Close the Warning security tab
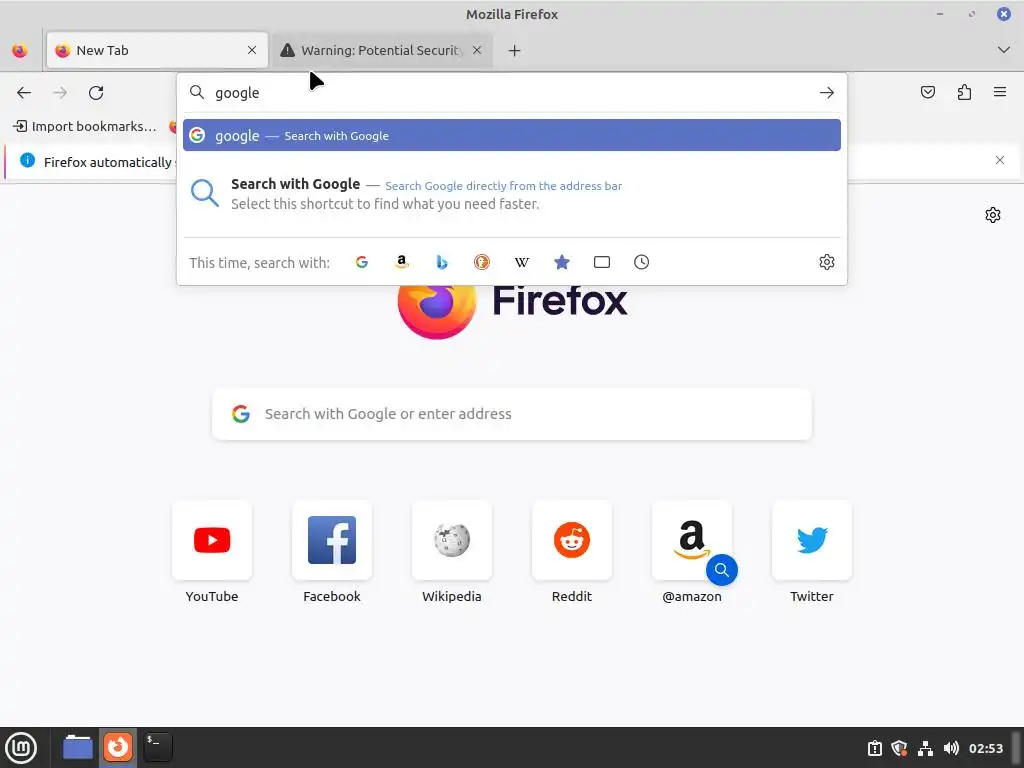Viewport: 1024px width, 768px height. (x=477, y=50)
